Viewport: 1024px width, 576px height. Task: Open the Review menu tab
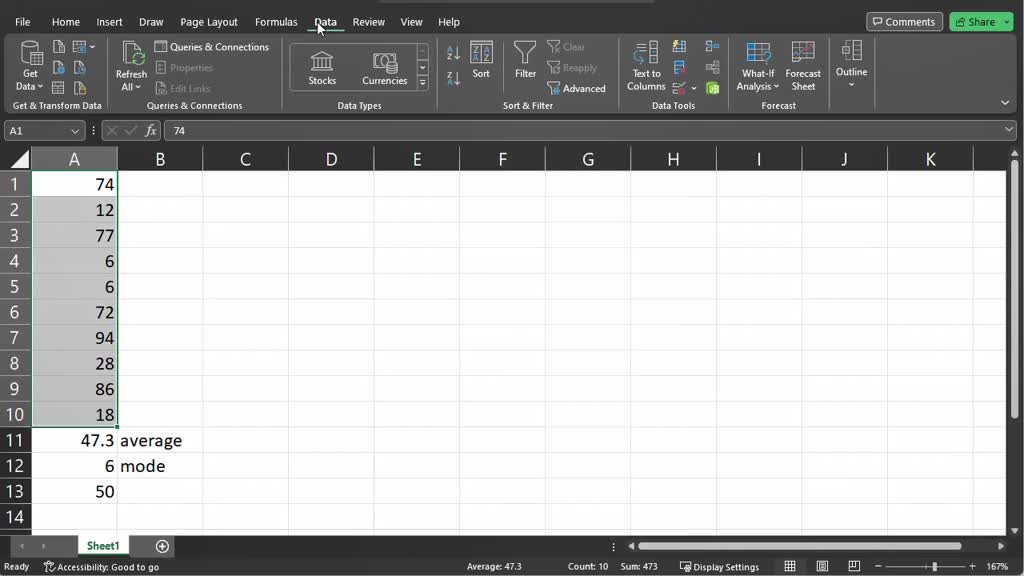tap(368, 21)
